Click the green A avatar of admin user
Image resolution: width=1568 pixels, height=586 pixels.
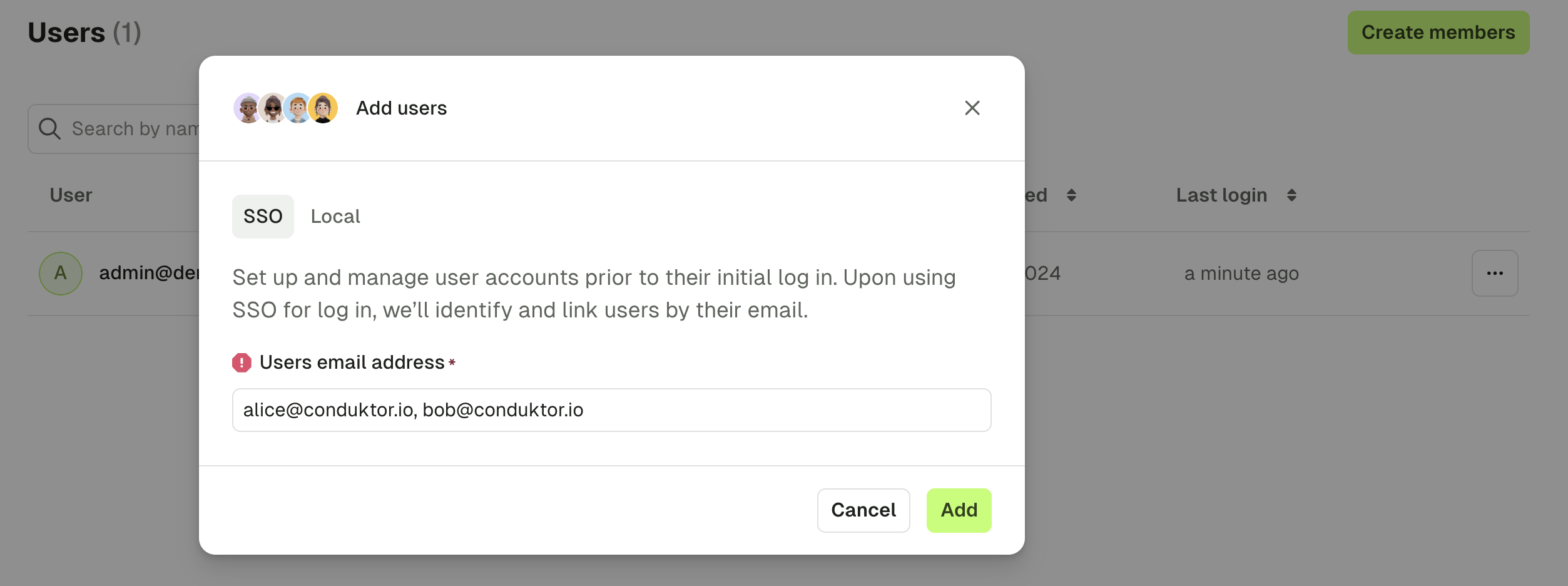pyautogui.click(x=61, y=274)
